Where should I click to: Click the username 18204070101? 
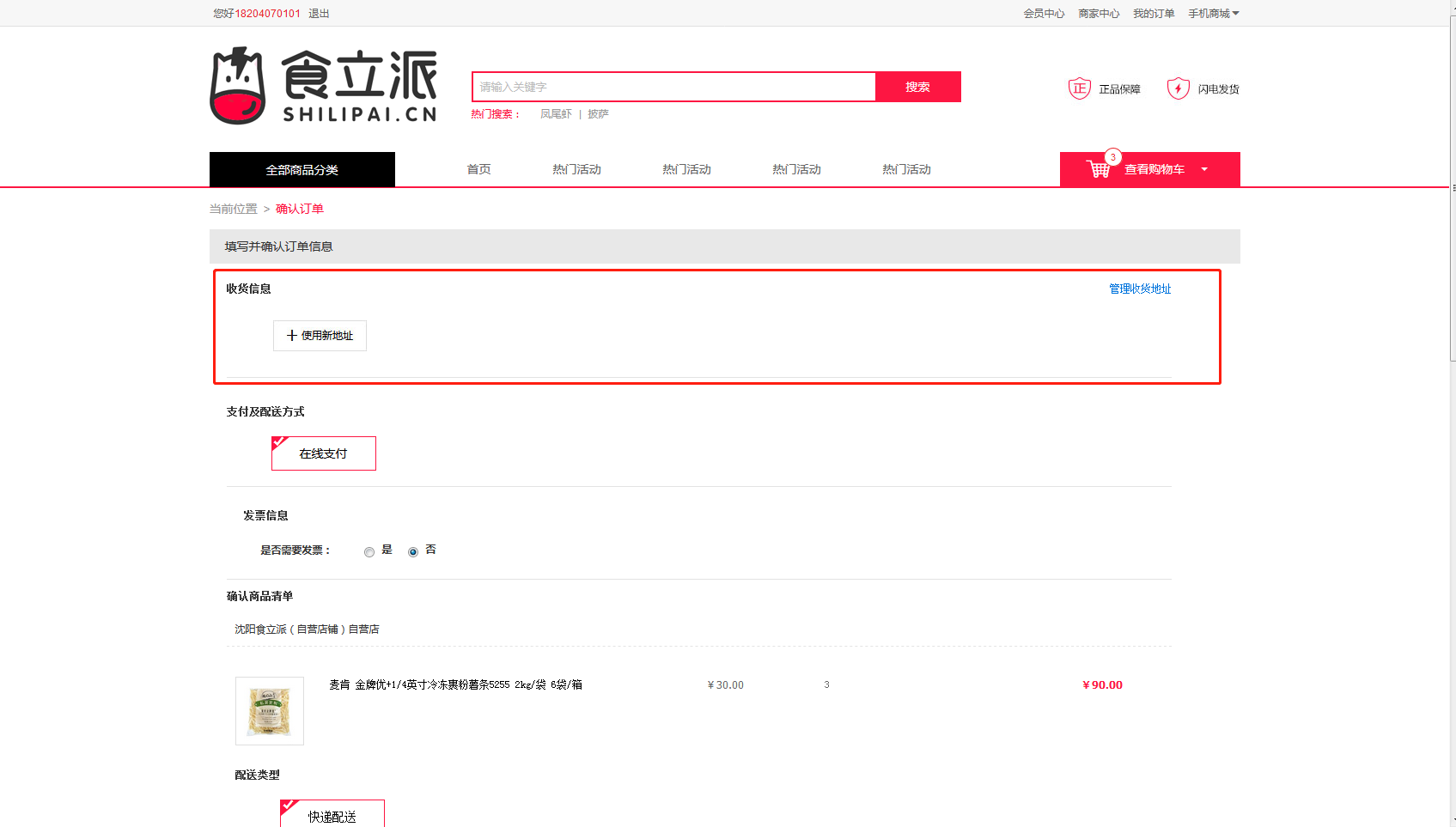click(268, 14)
